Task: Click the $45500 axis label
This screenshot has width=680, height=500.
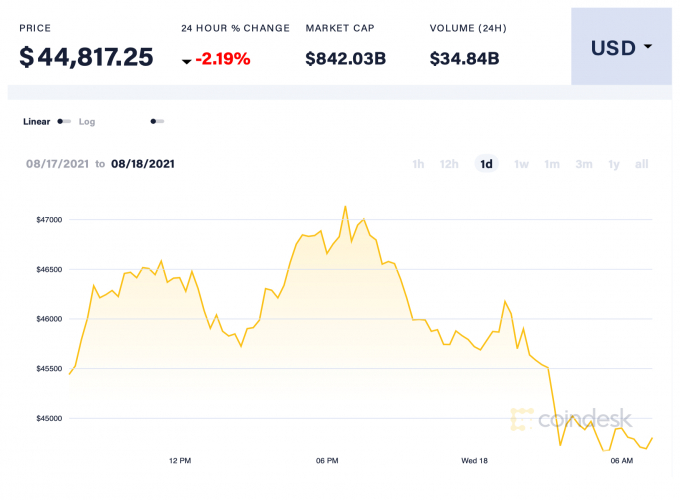Action: (x=49, y=369)
